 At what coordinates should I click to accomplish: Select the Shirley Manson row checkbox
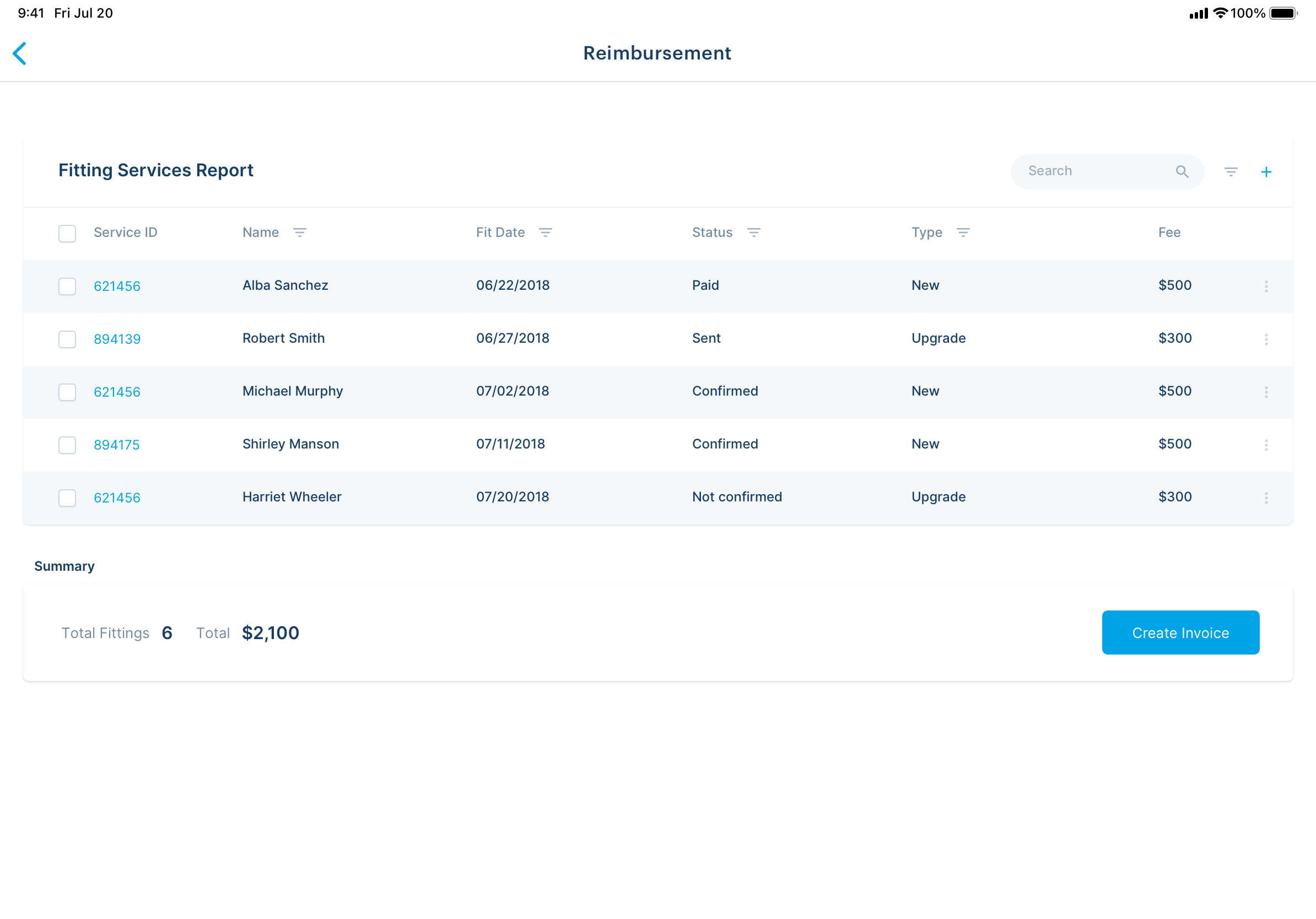(x=67, y=445)
